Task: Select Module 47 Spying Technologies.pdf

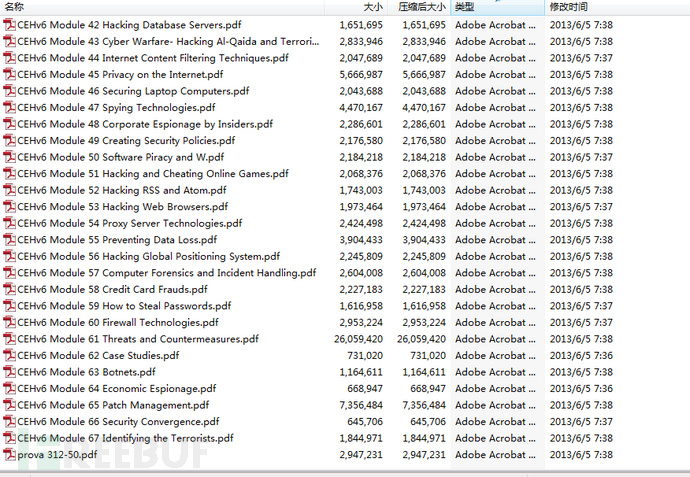Action: pyautogui.click(x=116, y=107)
